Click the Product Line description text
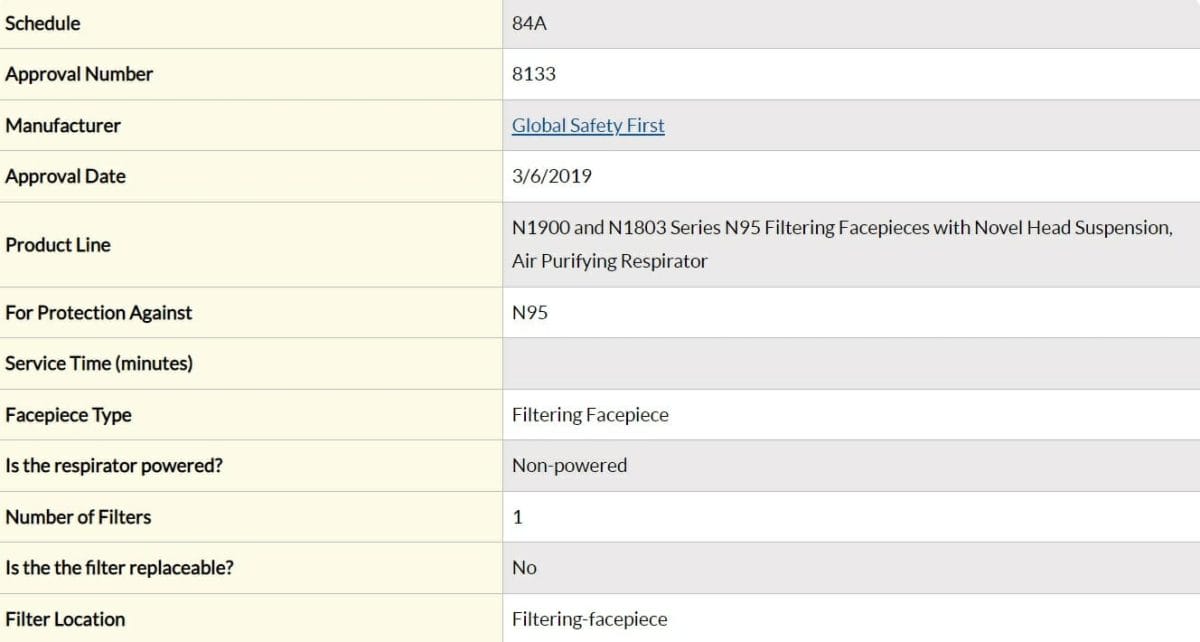 (x=842, y=244)
